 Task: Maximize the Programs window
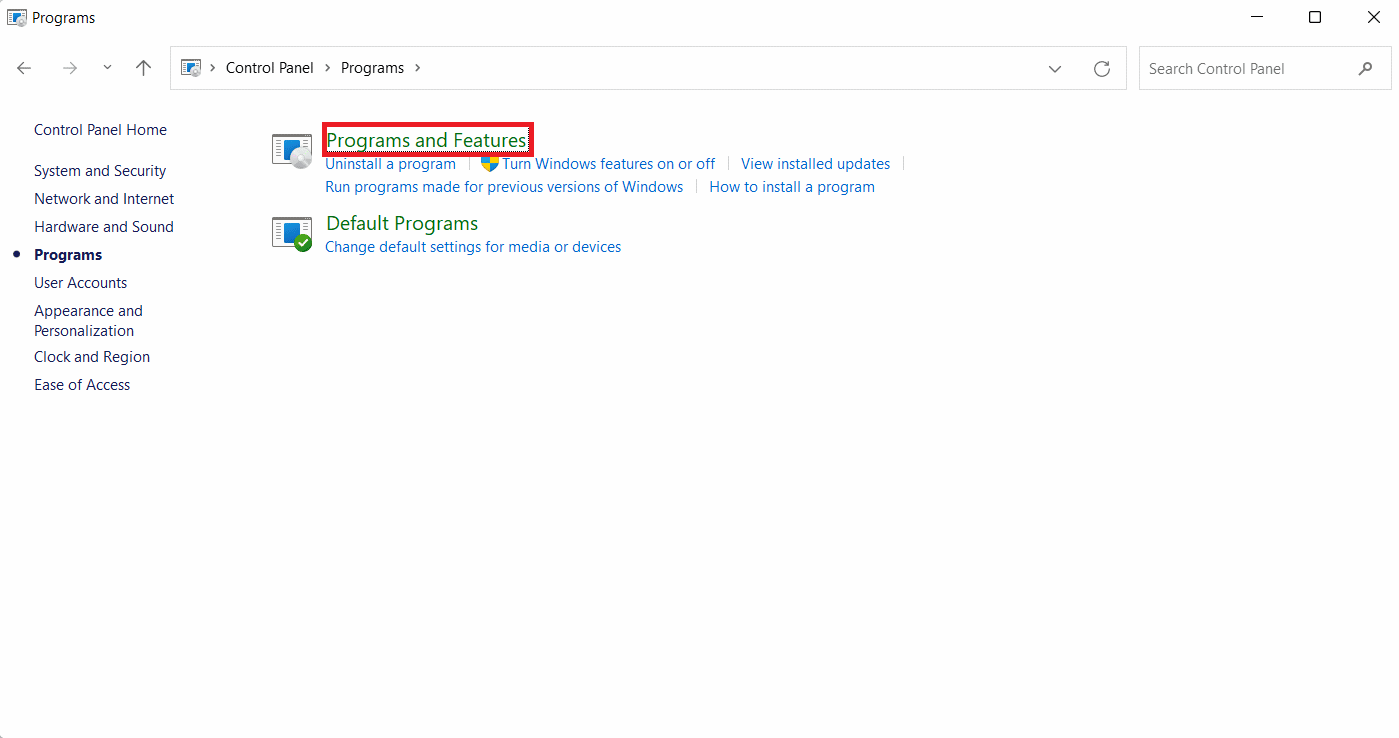point(1315,17)
